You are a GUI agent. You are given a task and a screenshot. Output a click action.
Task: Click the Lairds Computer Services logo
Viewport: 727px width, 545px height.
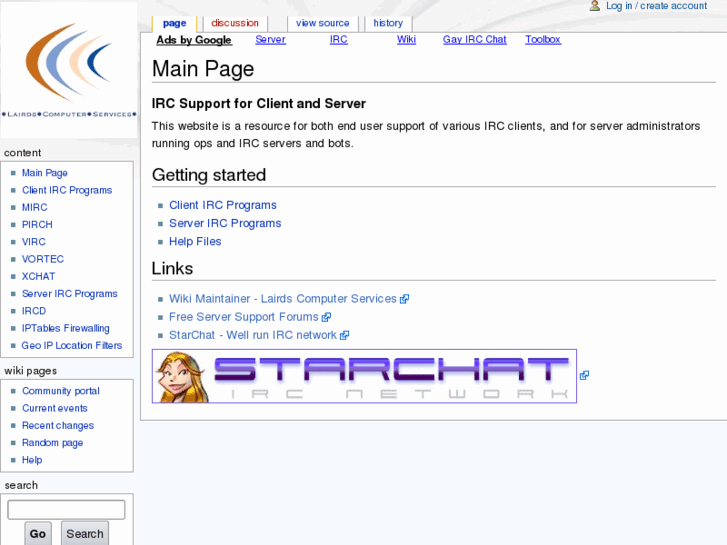tap(69, 70)
